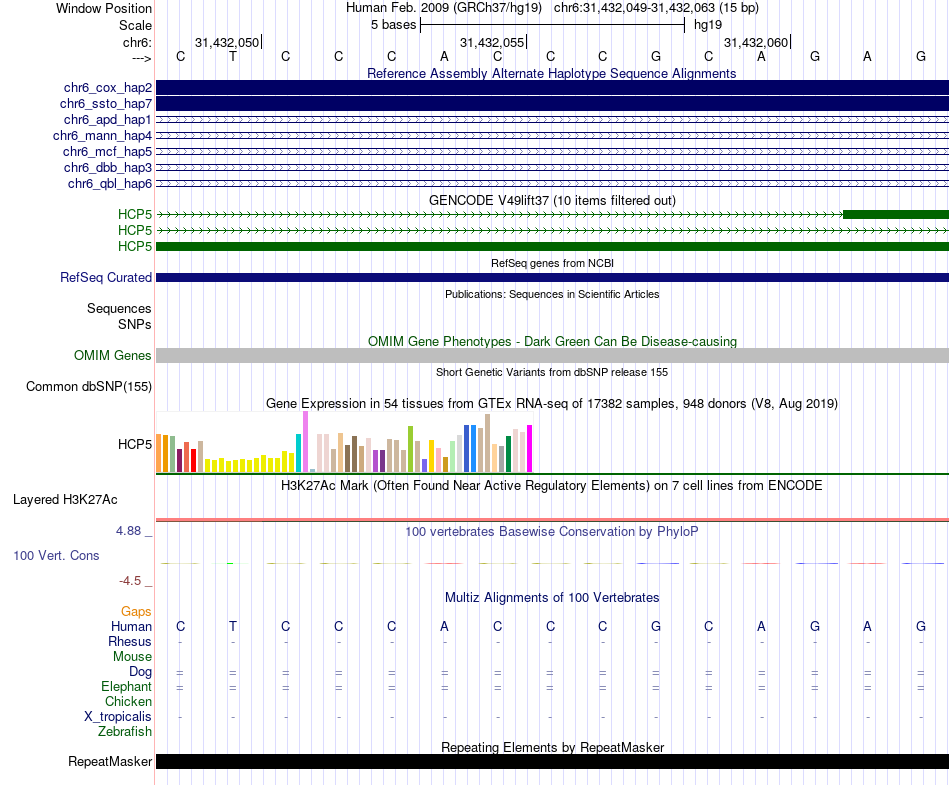Viewport: 950px width, 785px height.
Task: Open Reference Assembly Alternate Haplotype Sequence Alignments title
Action: [552, 73]
